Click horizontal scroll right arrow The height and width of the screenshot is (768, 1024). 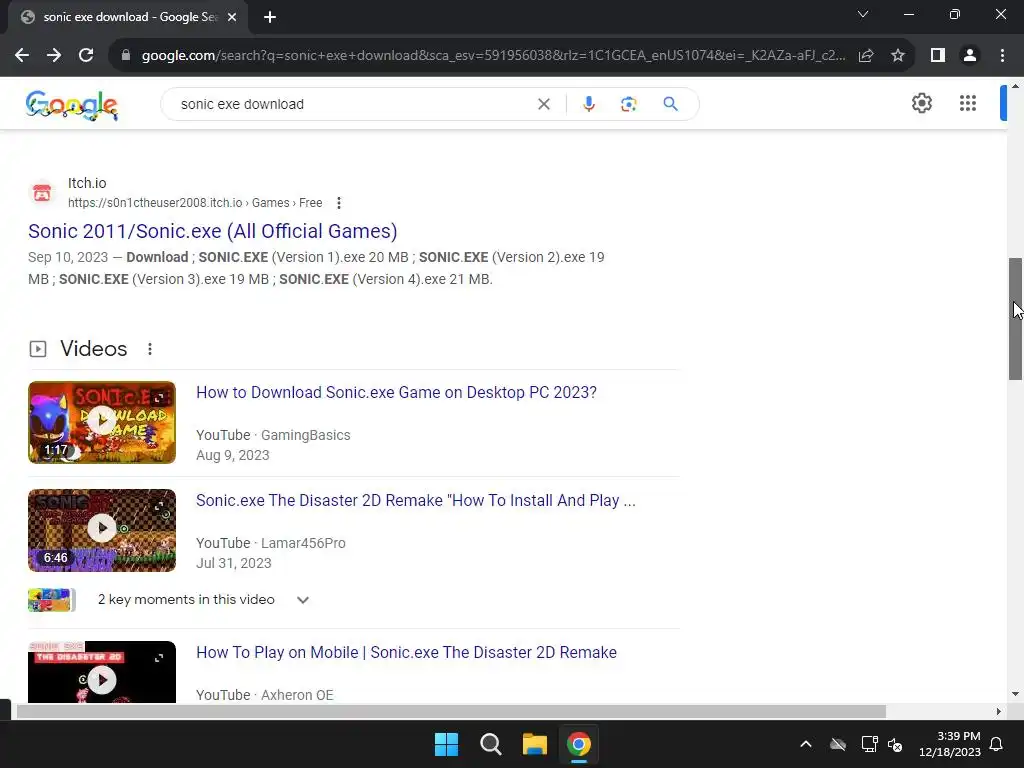[999, 711]
